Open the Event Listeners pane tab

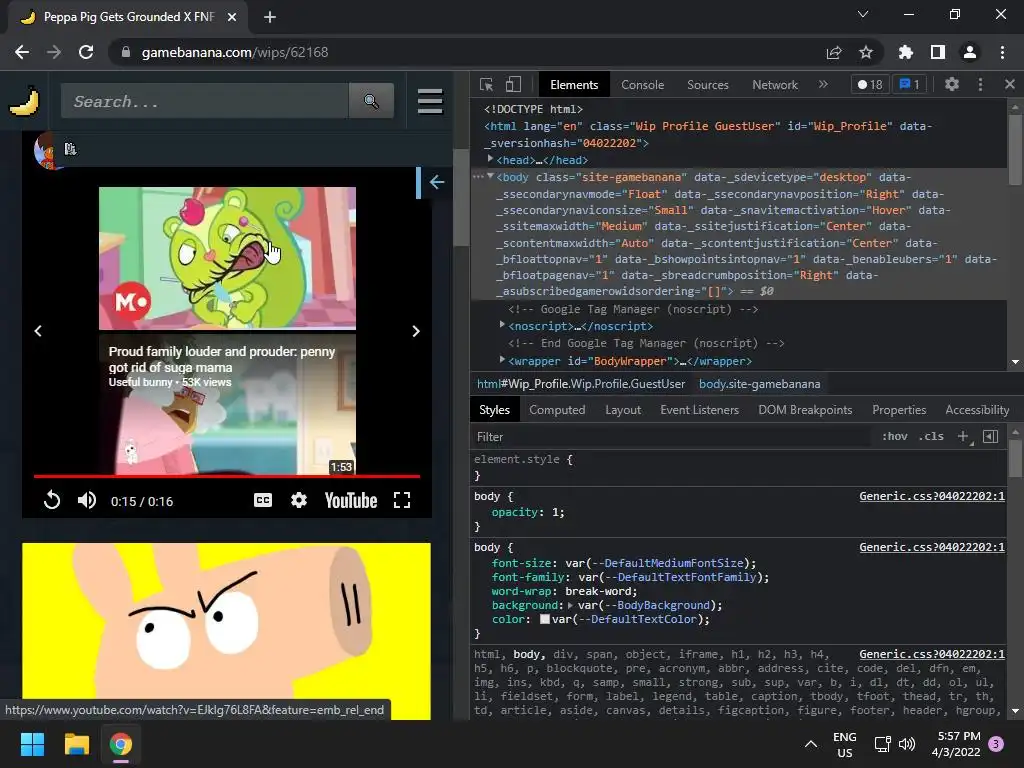[699, 410]
